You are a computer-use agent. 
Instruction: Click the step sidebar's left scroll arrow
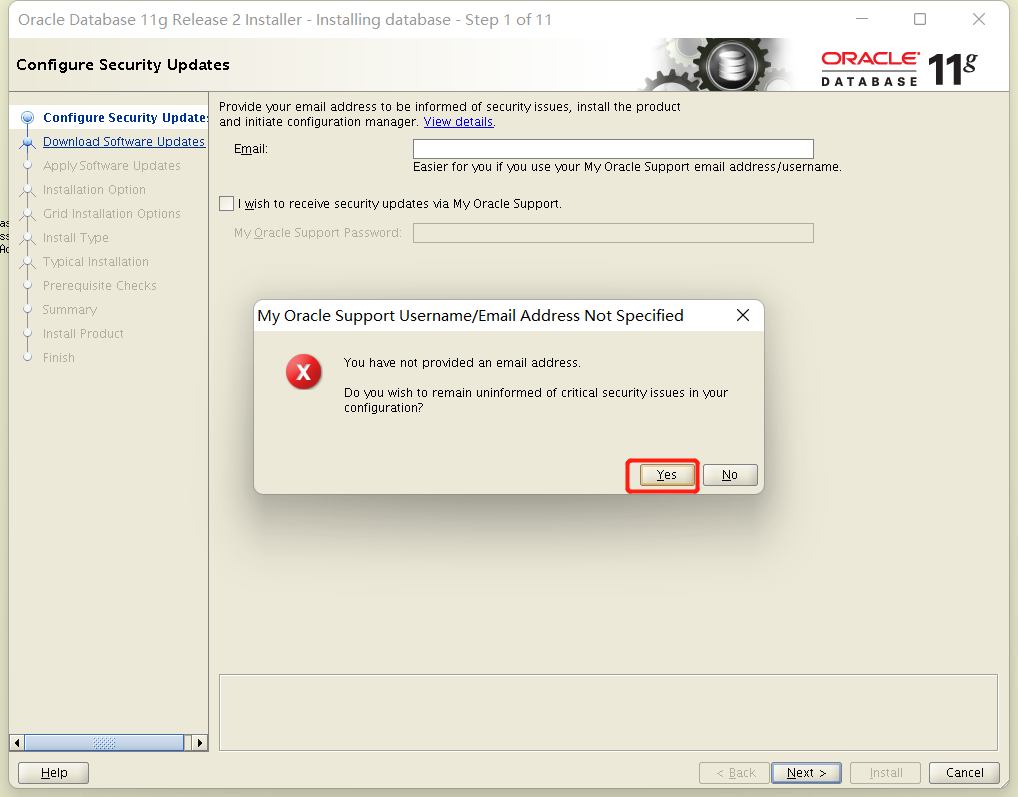point(17,742)
